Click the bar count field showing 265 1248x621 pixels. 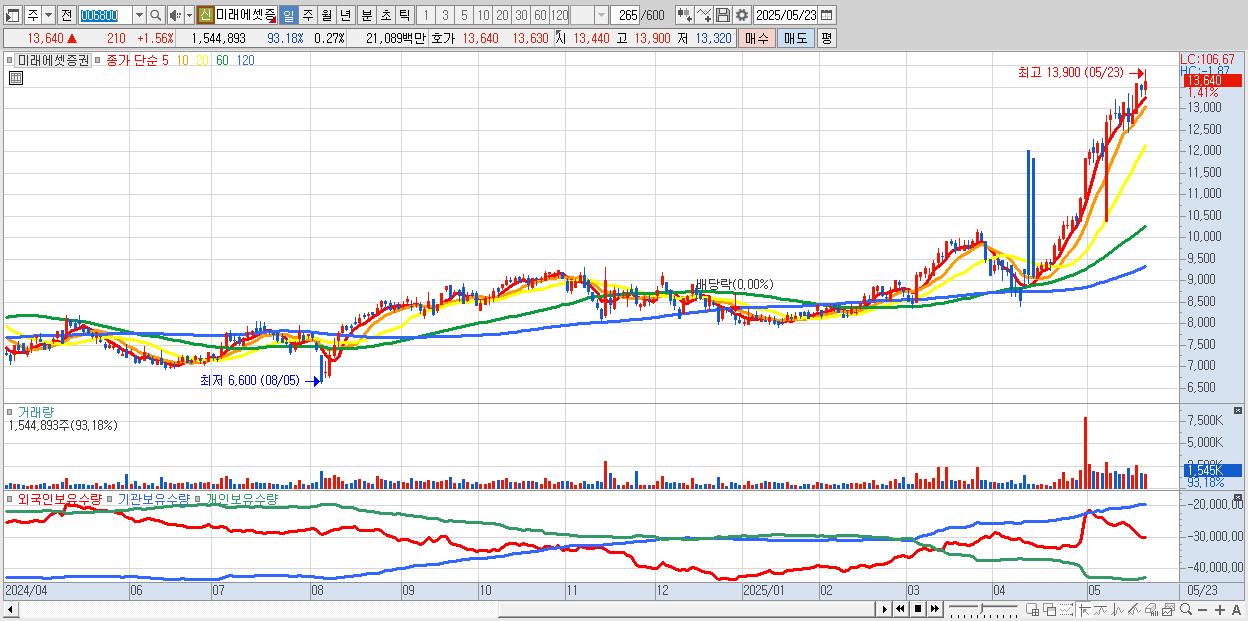627,15
